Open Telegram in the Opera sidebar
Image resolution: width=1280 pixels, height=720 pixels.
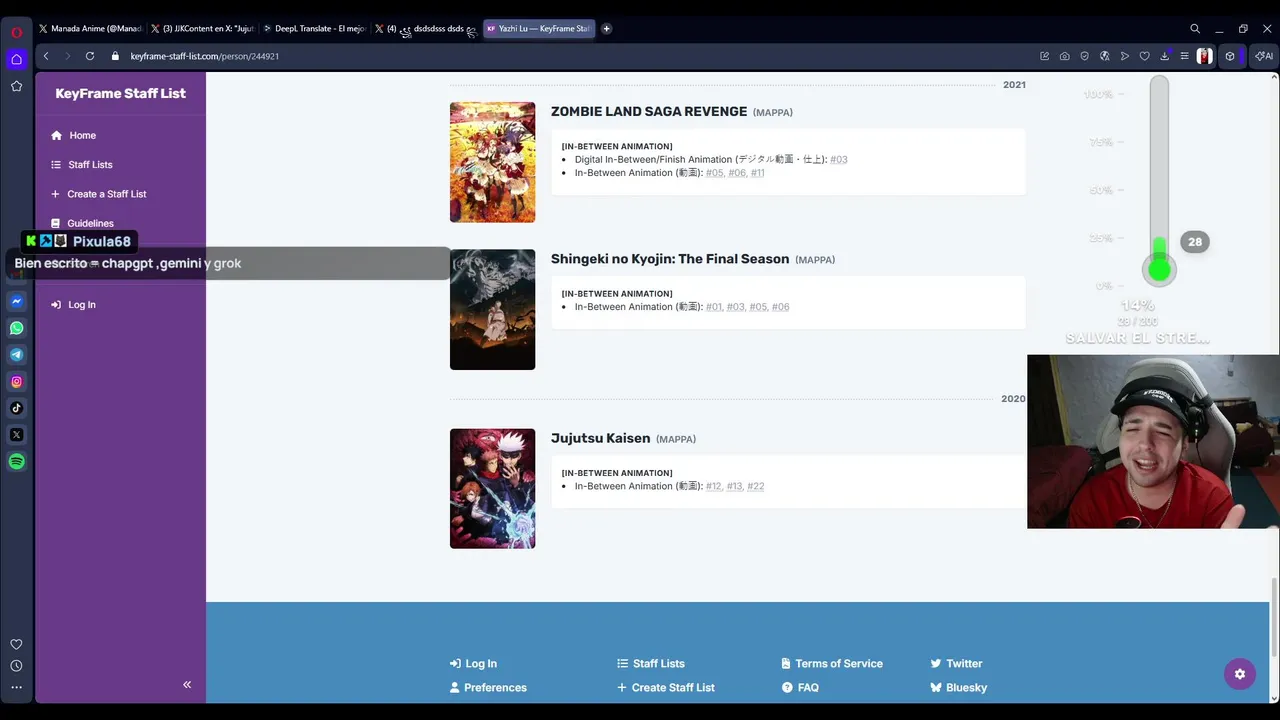coord(16,355)
